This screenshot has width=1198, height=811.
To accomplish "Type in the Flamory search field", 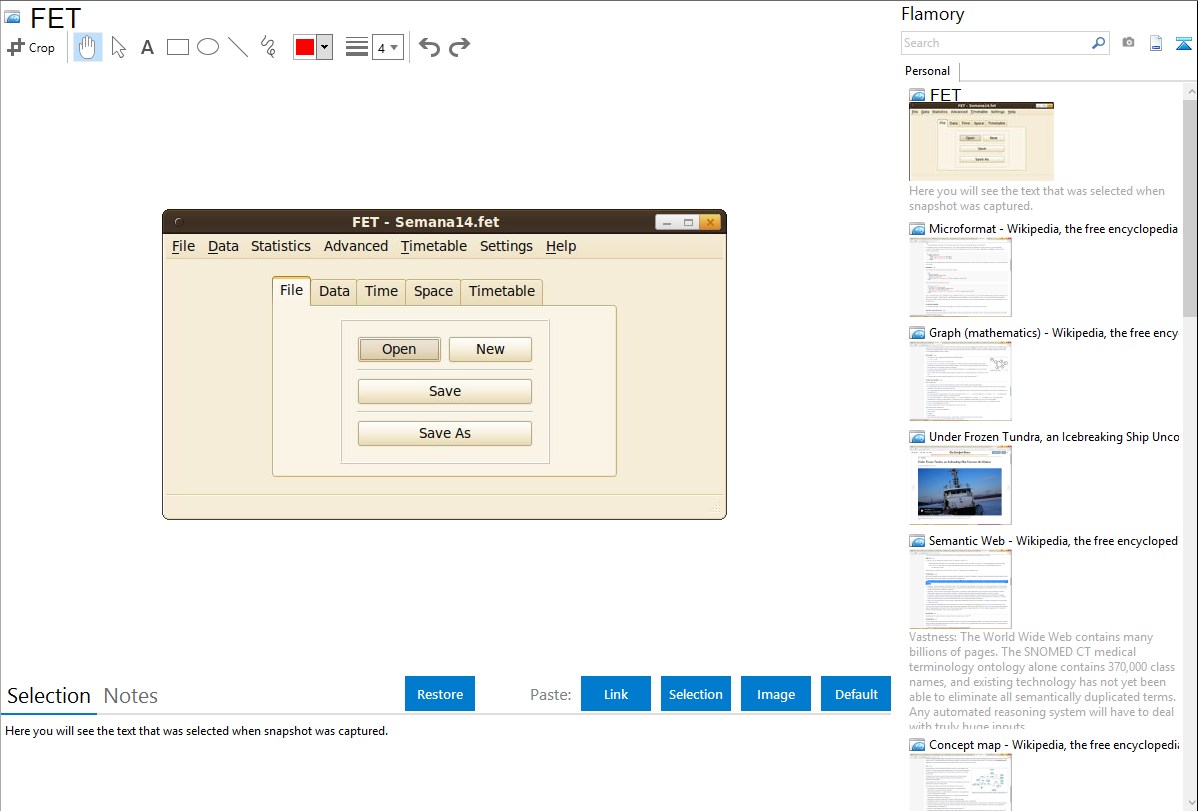I will tap(994, 43).
